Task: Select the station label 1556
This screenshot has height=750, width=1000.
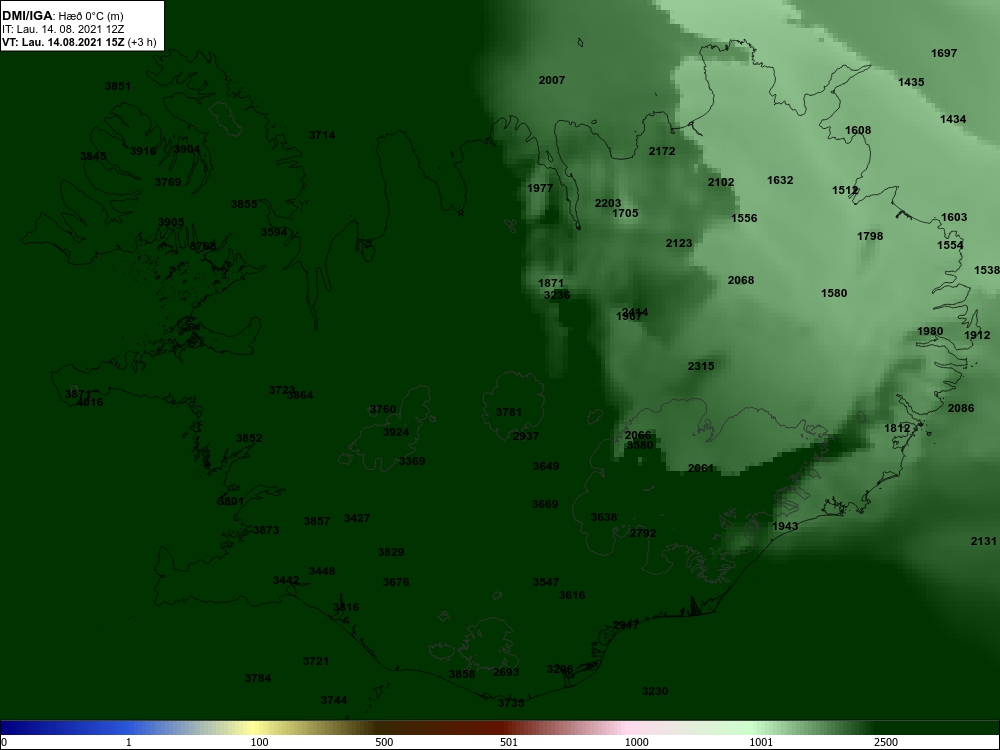Action: click(744, 218)
